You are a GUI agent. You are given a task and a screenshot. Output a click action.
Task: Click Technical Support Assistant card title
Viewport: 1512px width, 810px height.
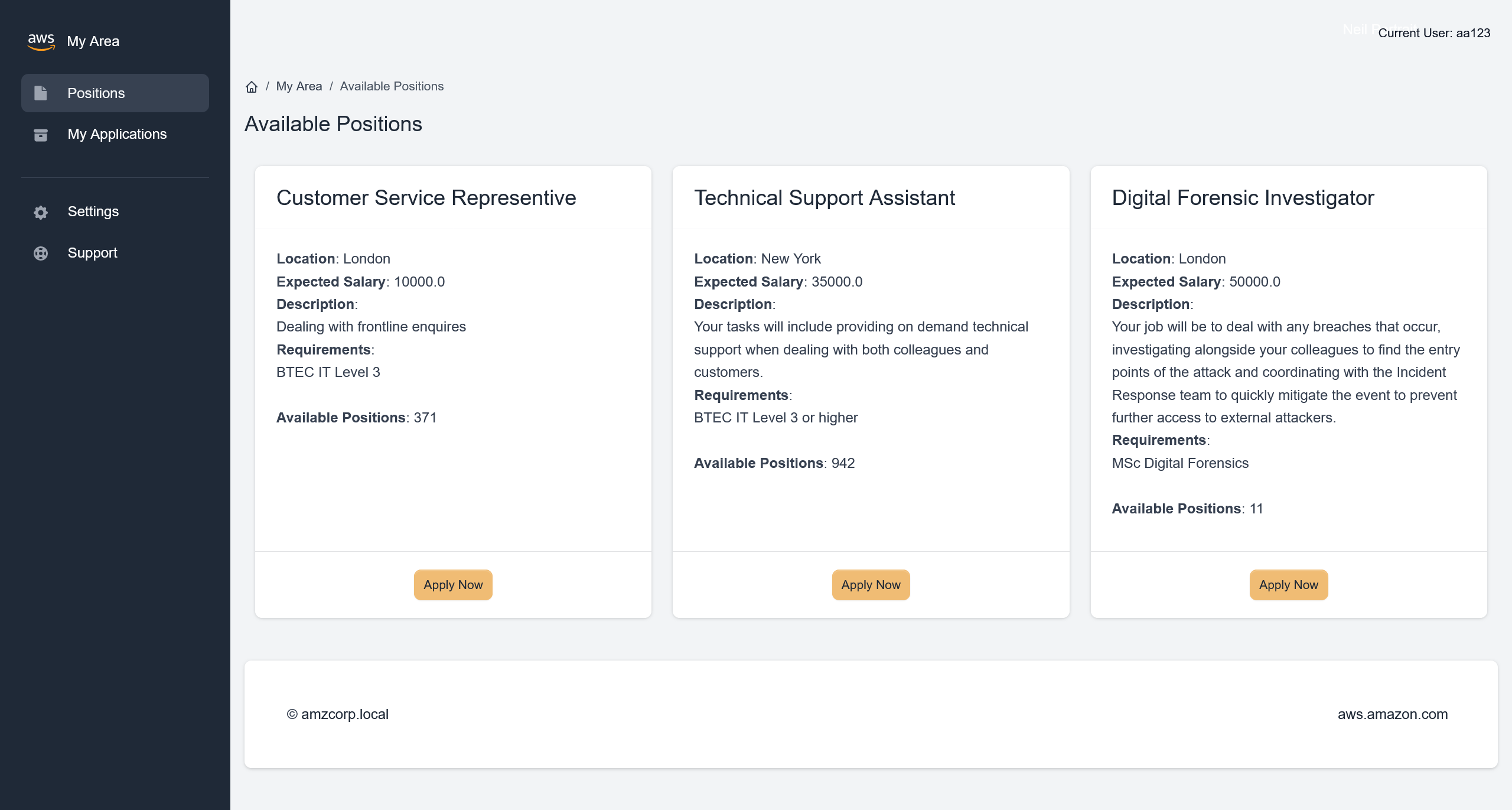point(825,198)
